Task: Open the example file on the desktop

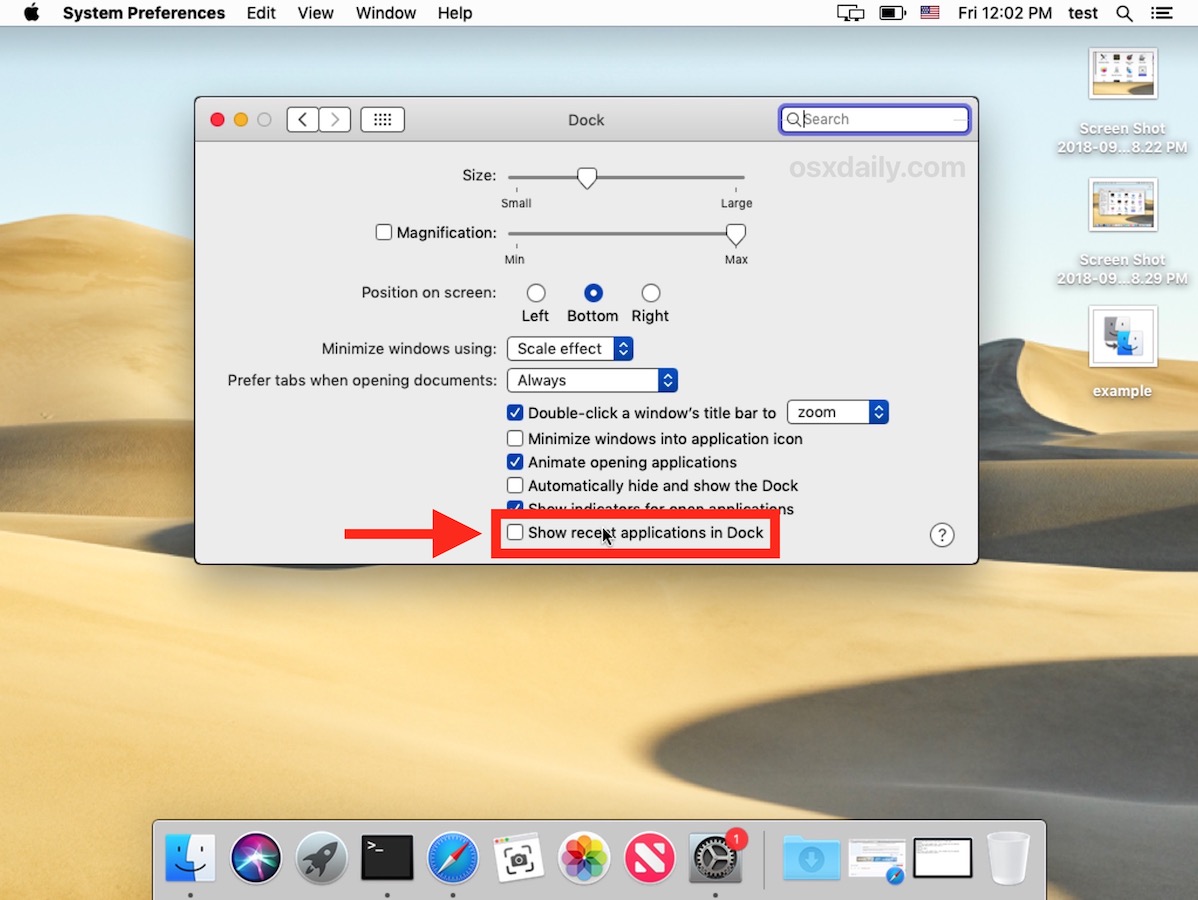Action: pyautogui.click(x=1121, y=336)
